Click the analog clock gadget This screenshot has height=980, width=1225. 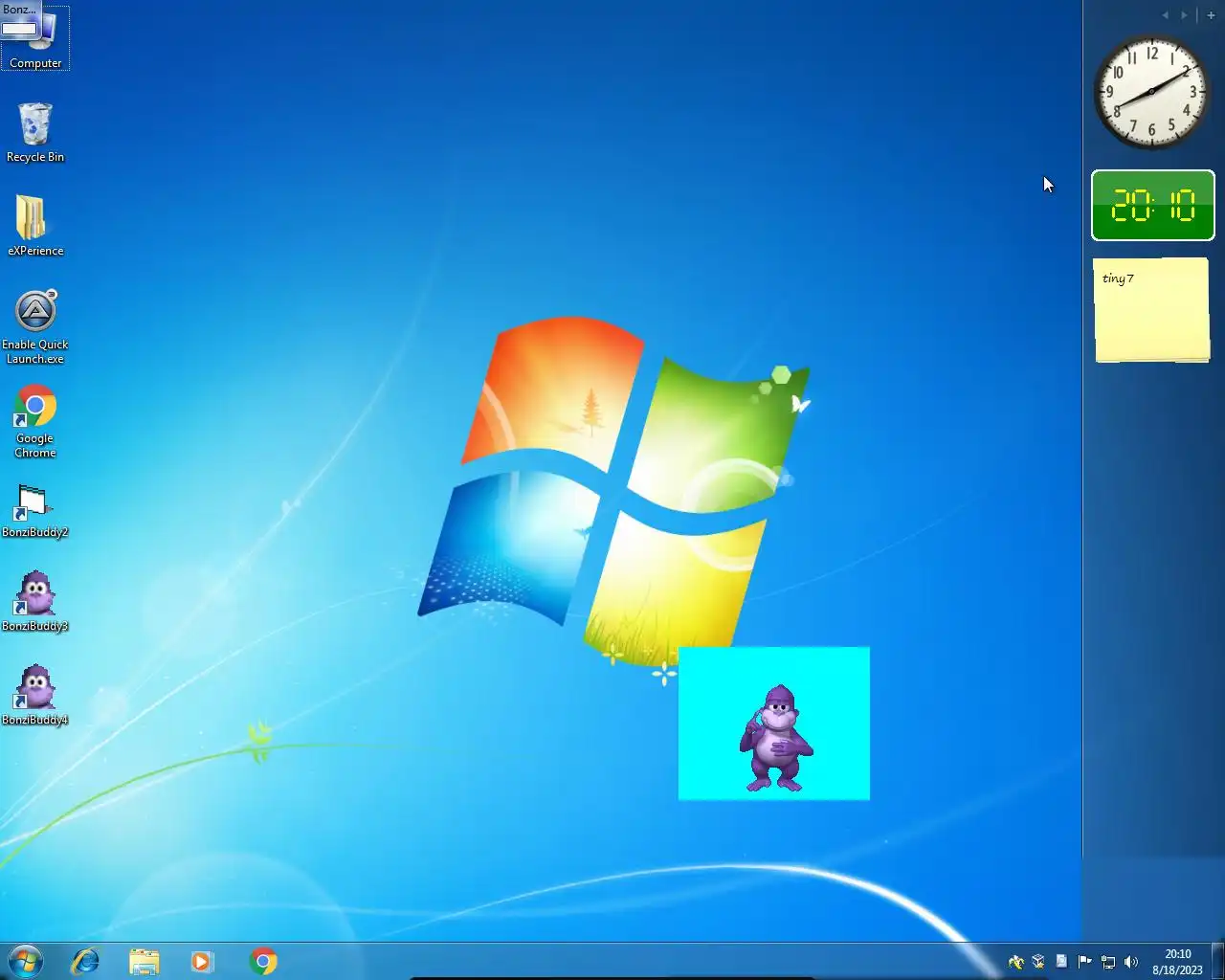click(1152, 92)
